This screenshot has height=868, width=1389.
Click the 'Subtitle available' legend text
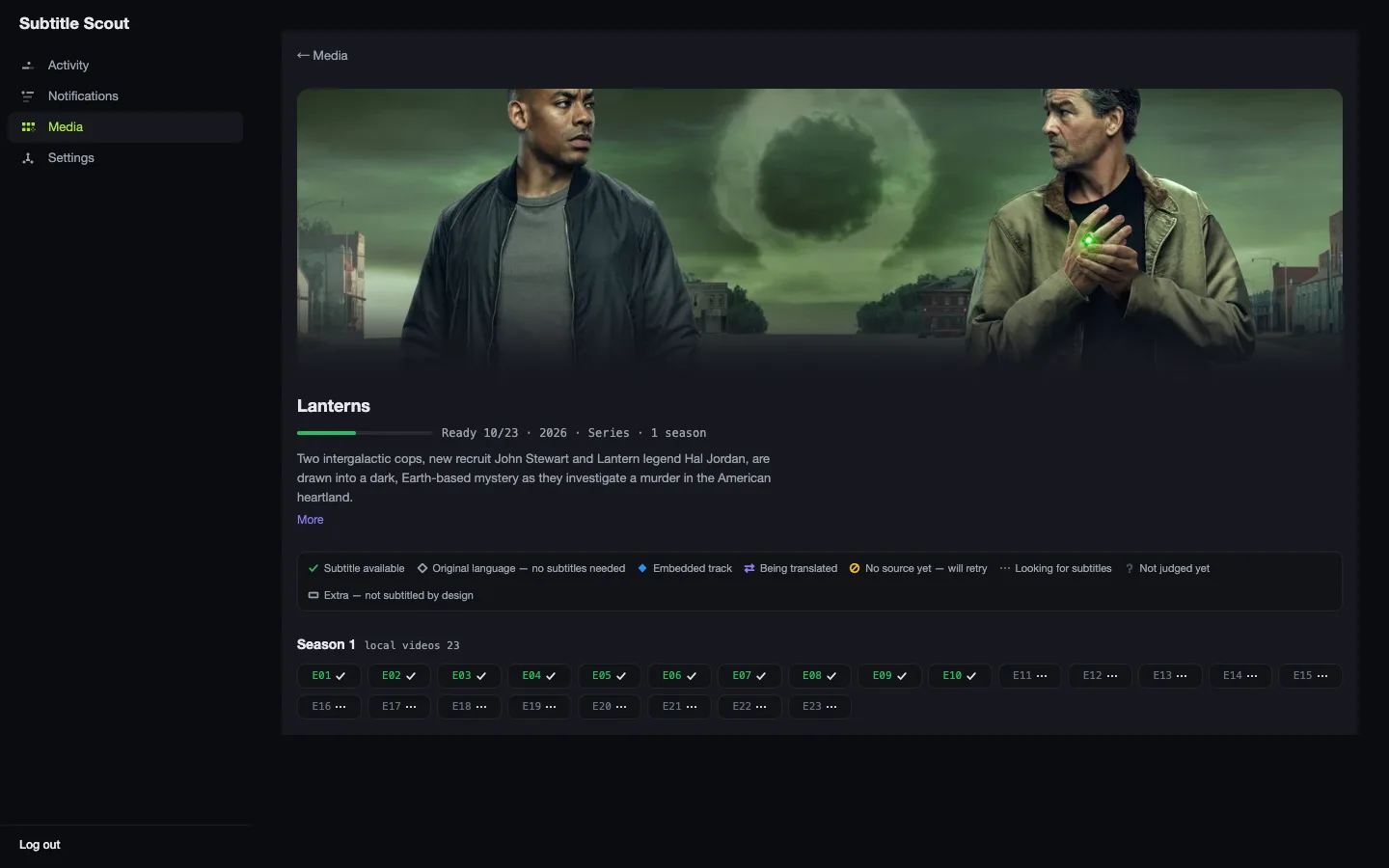click(365, 569)
